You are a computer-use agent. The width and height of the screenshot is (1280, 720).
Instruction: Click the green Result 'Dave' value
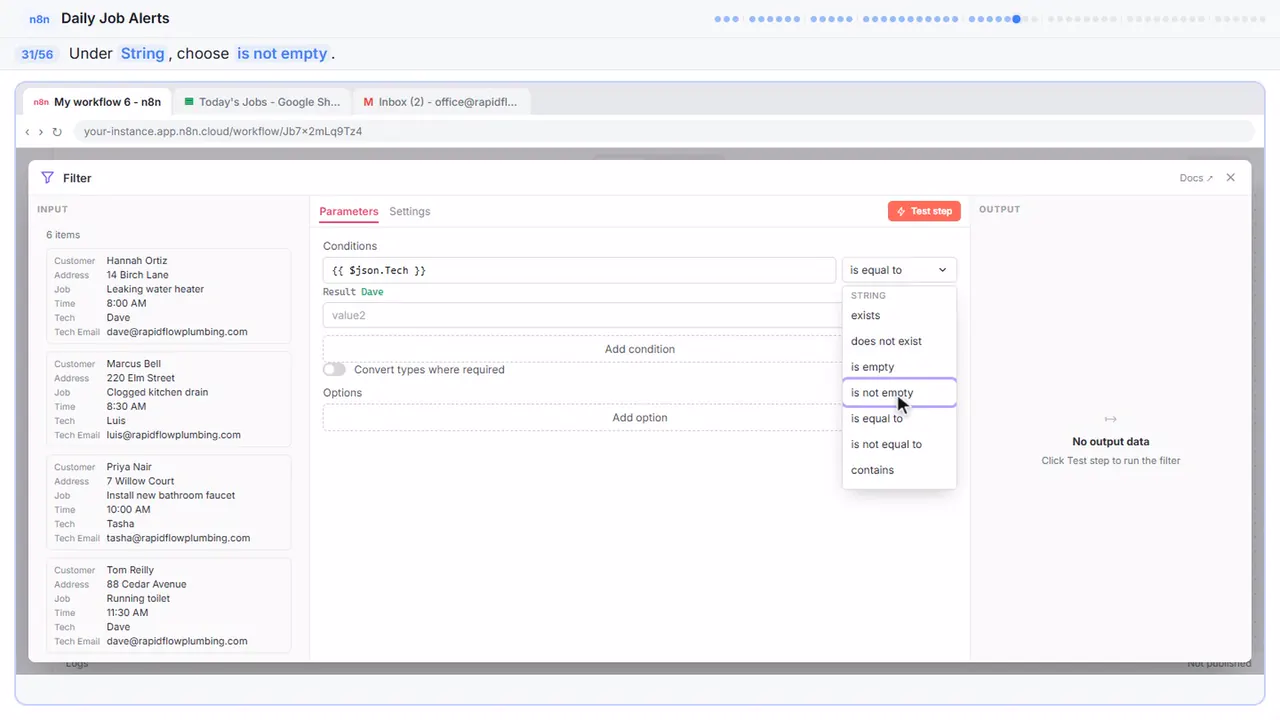(372, 292)
